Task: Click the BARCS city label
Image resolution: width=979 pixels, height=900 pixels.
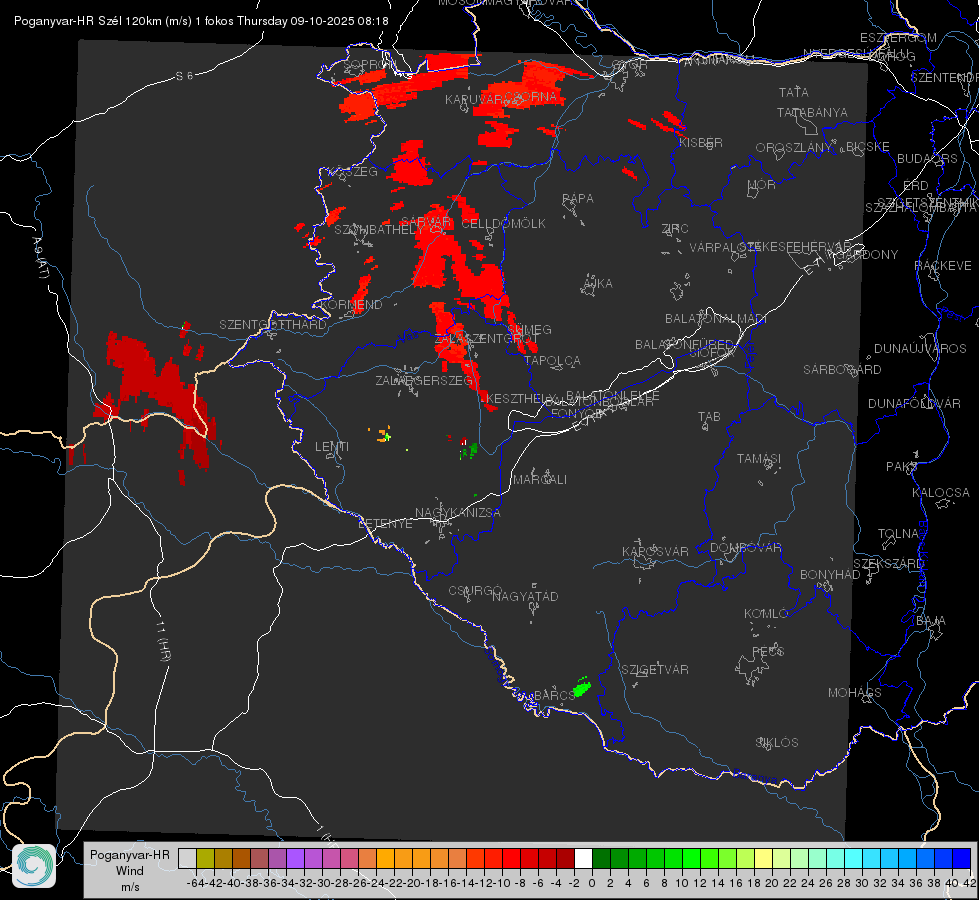Action: (554, 695)
